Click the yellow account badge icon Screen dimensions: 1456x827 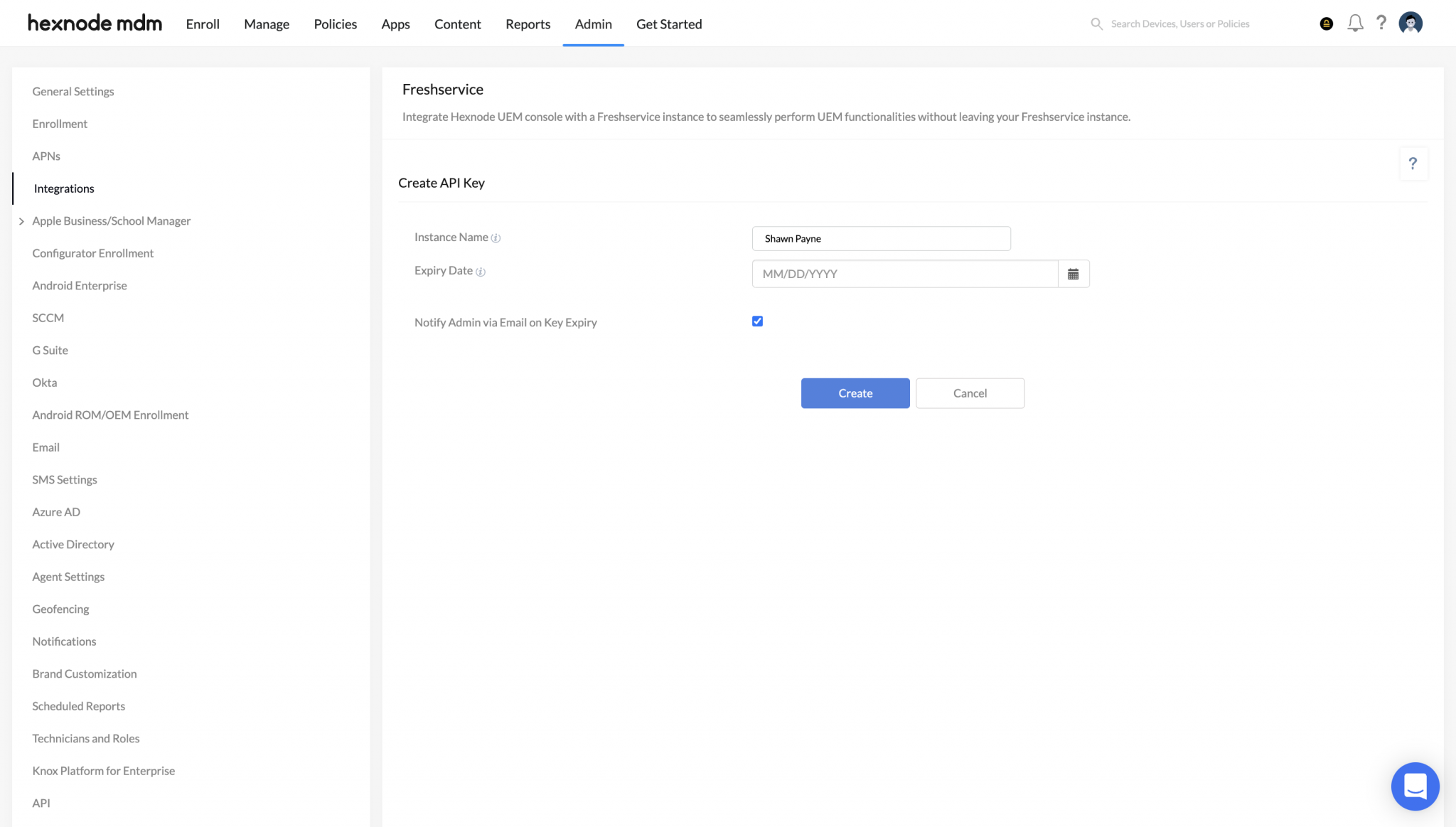coord(1325,23)
